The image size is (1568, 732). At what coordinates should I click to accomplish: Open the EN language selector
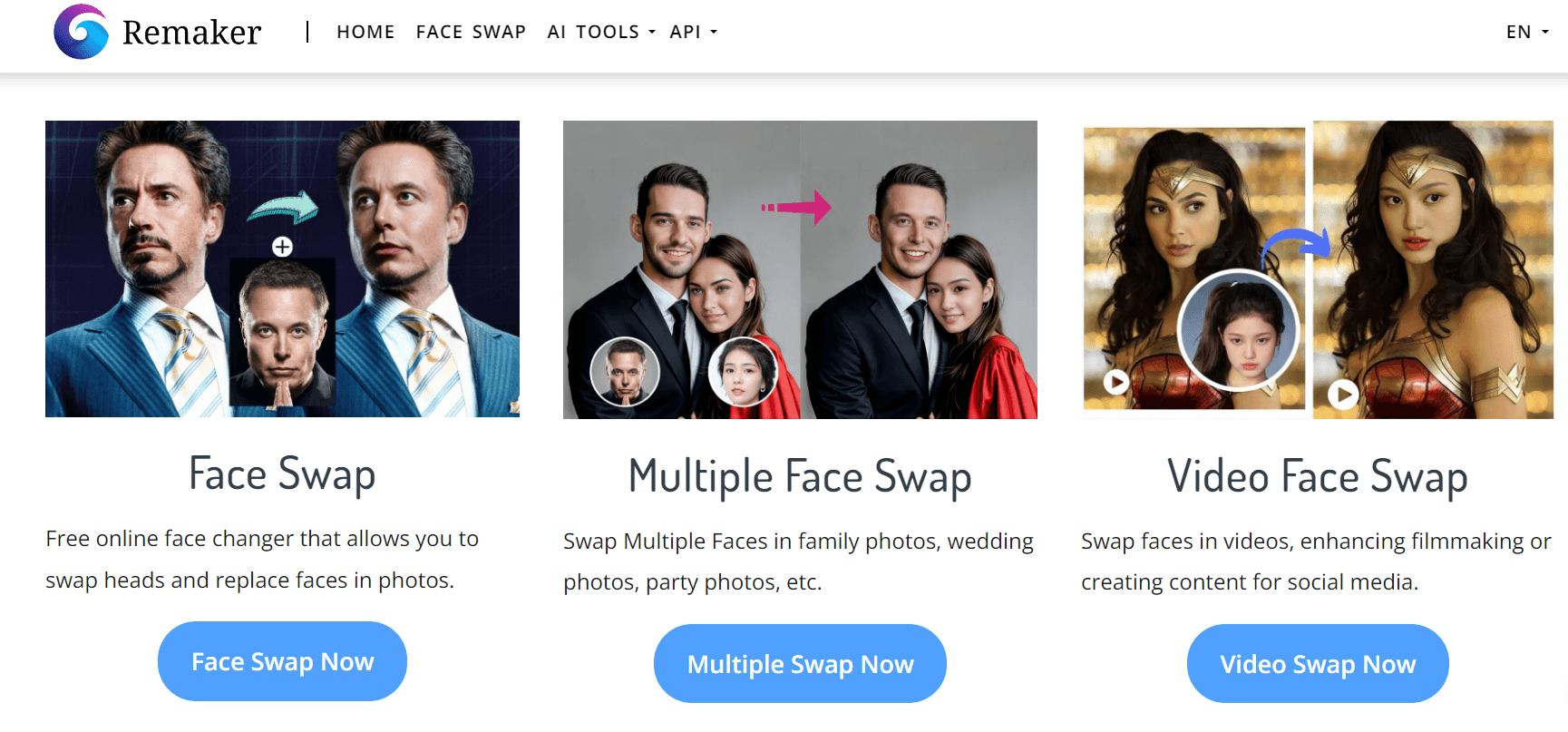[x=1527, y=32]
